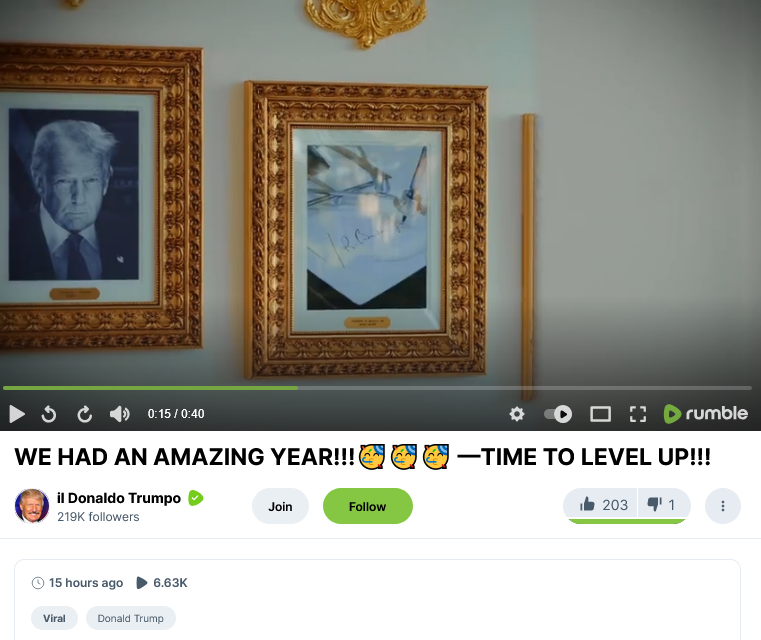Rewind the video using the back-arrow icon

coord(49,414)
